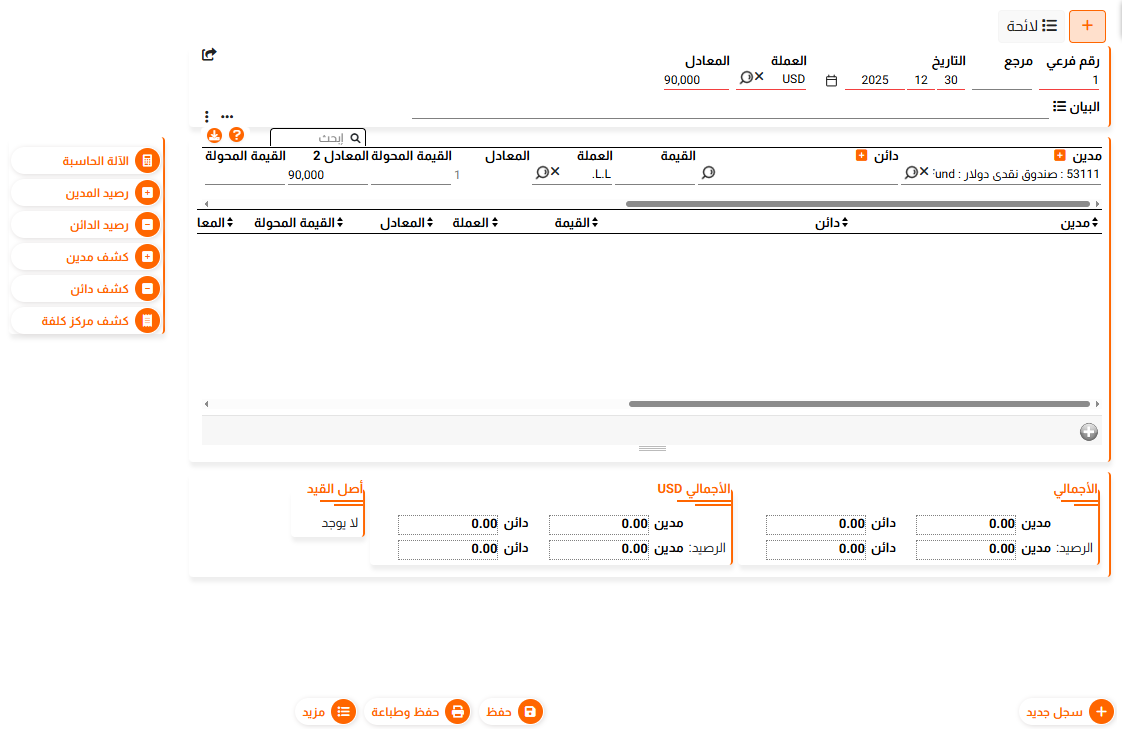Click the orange plus next to دائن label
Viewport: 1122px width, 729px height.
pyautogui.click(x=862, y=156)
